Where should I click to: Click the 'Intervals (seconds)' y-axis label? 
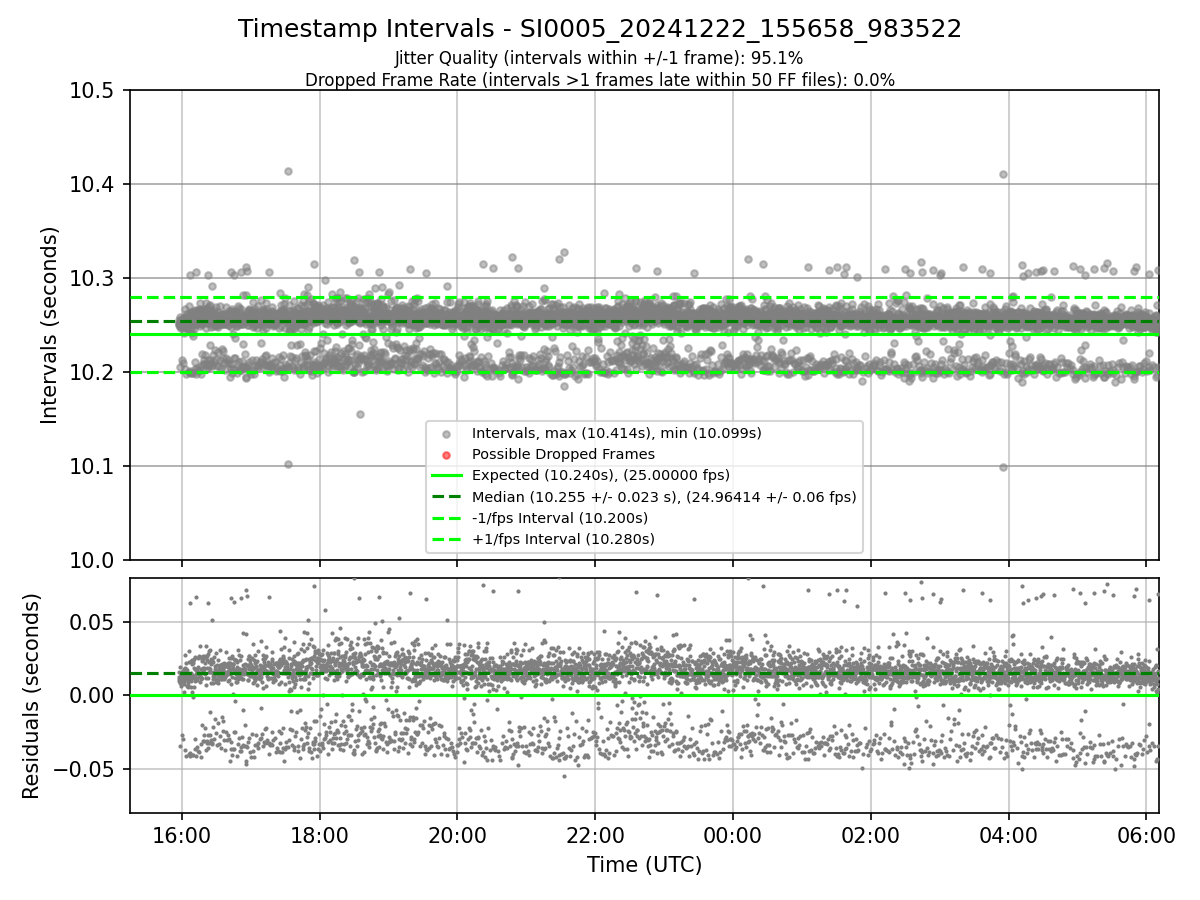coord(50,325)
